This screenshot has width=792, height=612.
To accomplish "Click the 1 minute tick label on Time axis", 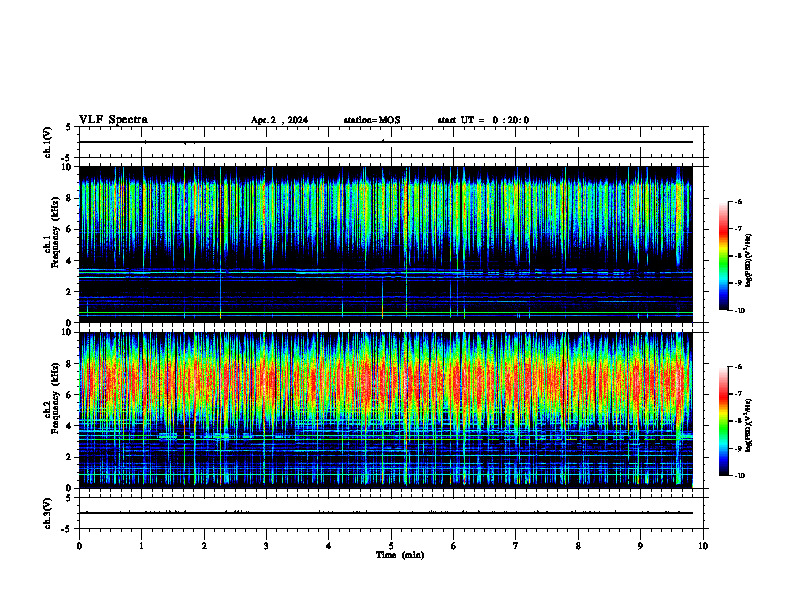I will click(141, 546).
